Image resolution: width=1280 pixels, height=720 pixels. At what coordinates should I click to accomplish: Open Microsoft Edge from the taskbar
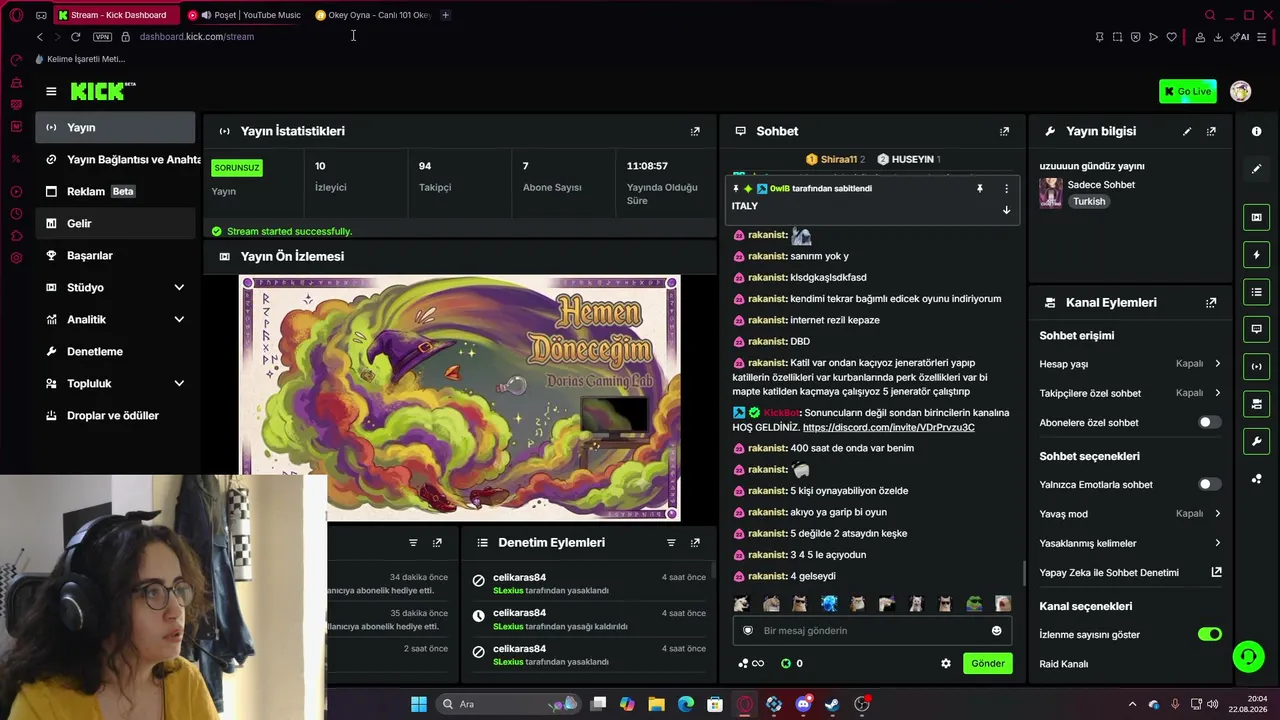(x=686, y=704)
